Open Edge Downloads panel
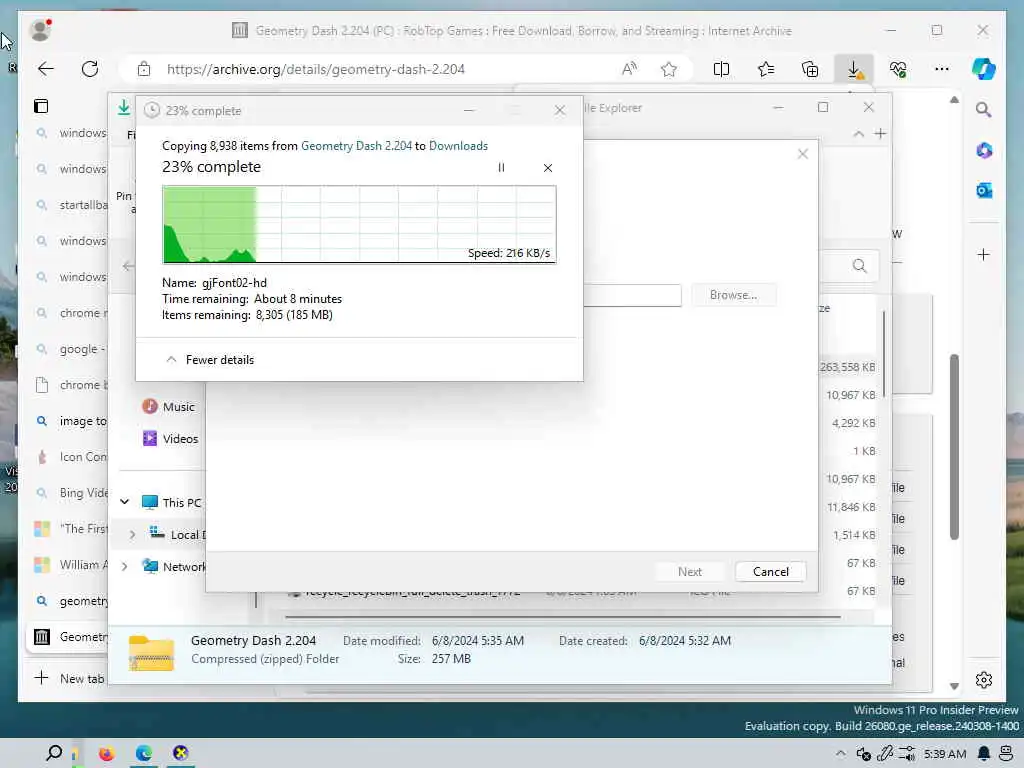This screenshot has height=768, width=1024. pos(854,69)
